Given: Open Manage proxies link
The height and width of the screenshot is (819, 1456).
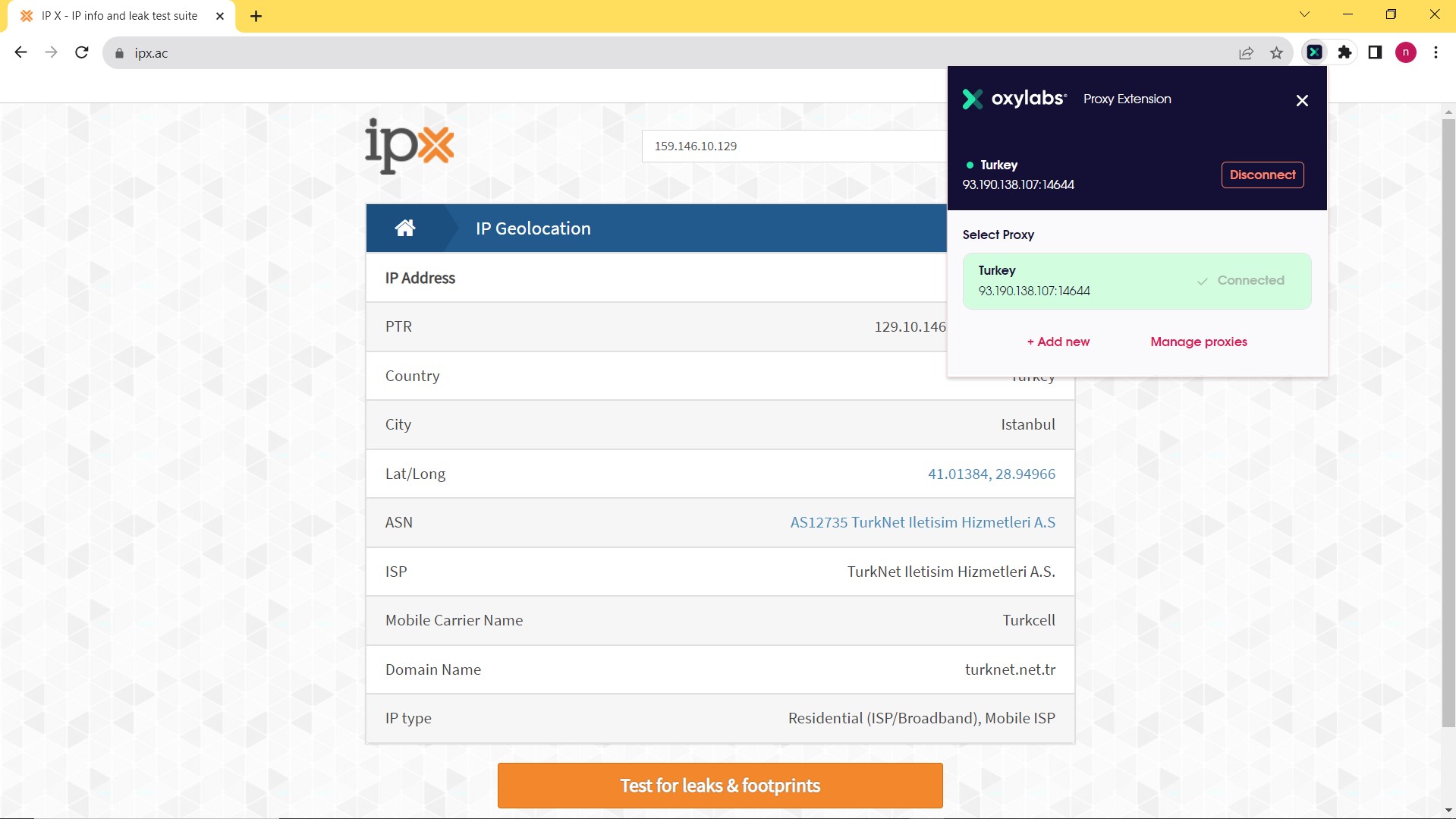Looking at the screenshot, I should 1198,342.
